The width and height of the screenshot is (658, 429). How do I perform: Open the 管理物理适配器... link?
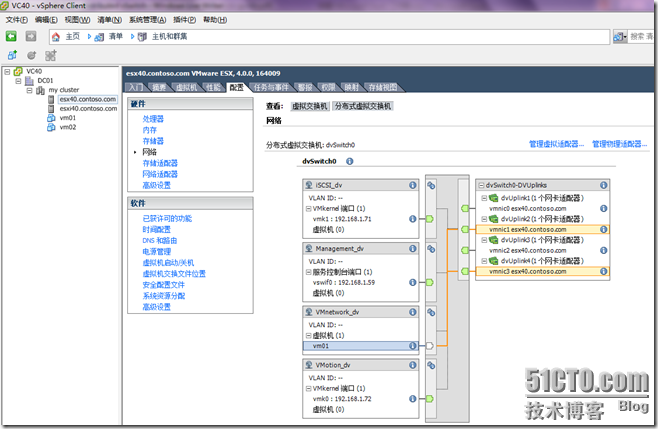(x=620, y=144)
